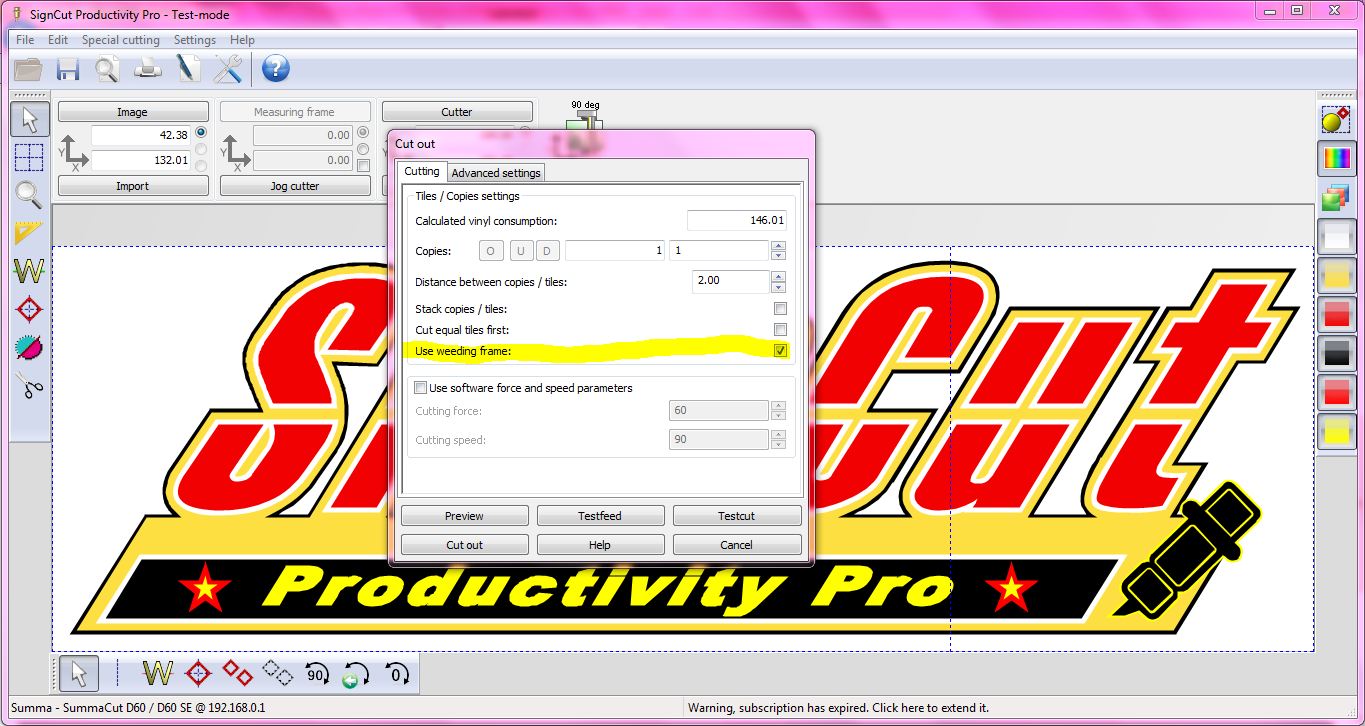Rotate image 90 degrees
Image resolution: width=1365 pixels, height=726 pixels.
click(317, 674)
